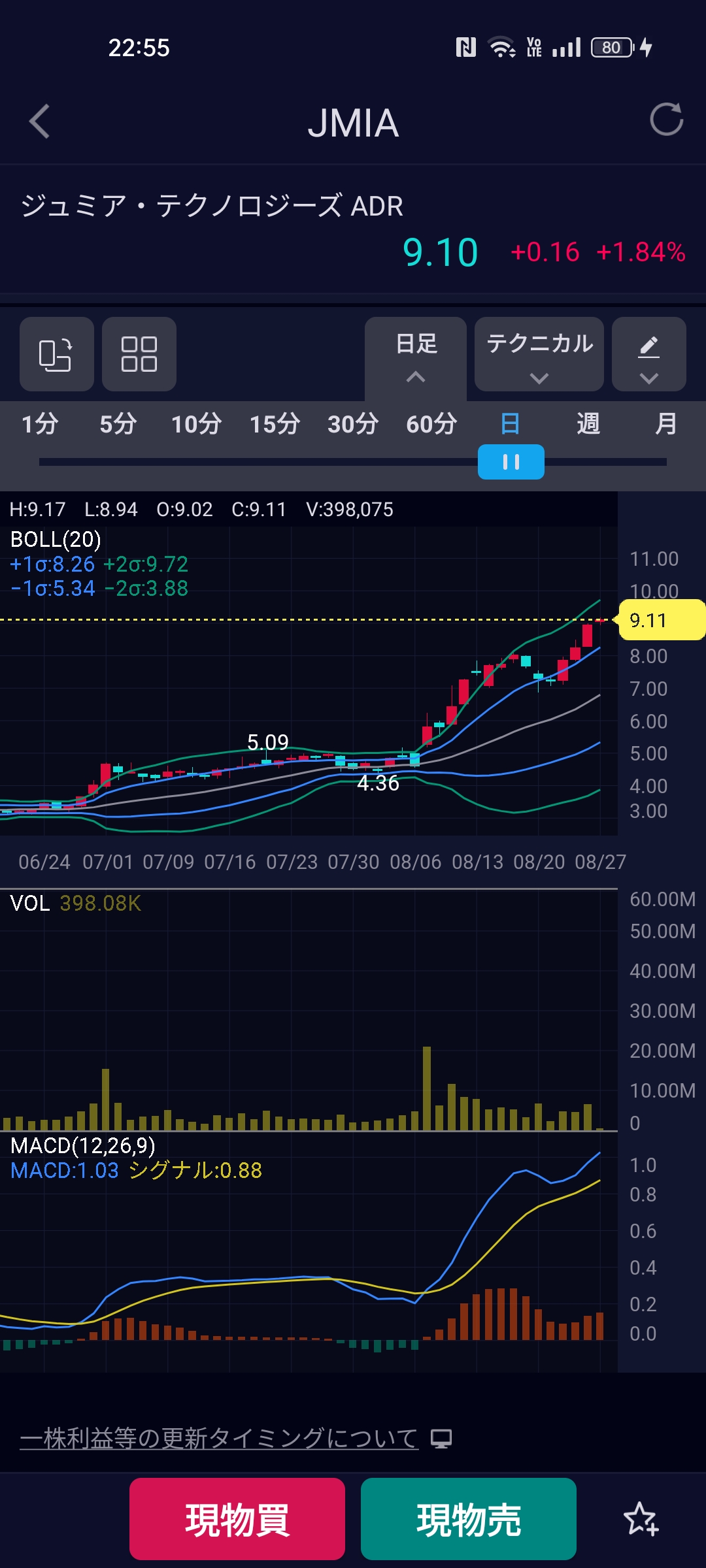Tap the O:9.02 open value

pyautogui.click(x=184, y=510)
